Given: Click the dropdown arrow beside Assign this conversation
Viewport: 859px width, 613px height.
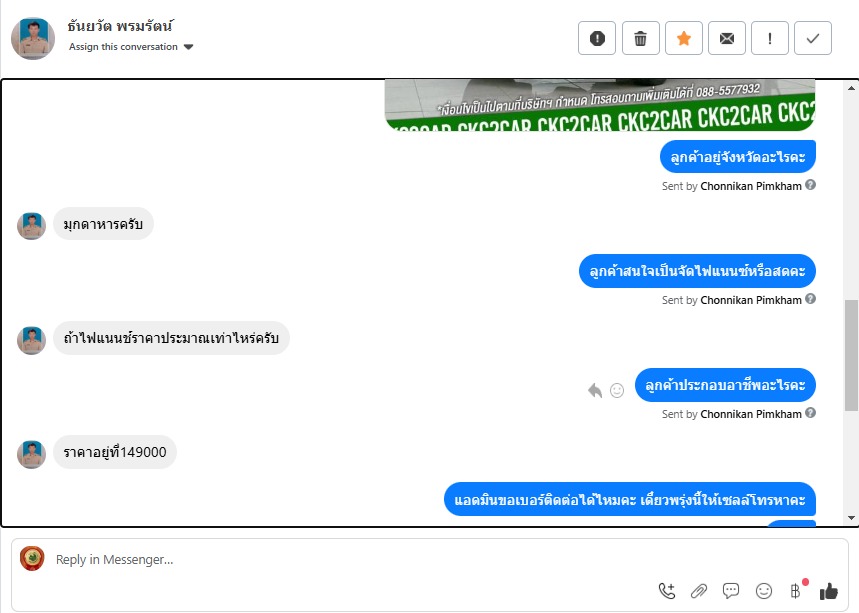Looking at the screenshot, I should (x=188, y=47).
